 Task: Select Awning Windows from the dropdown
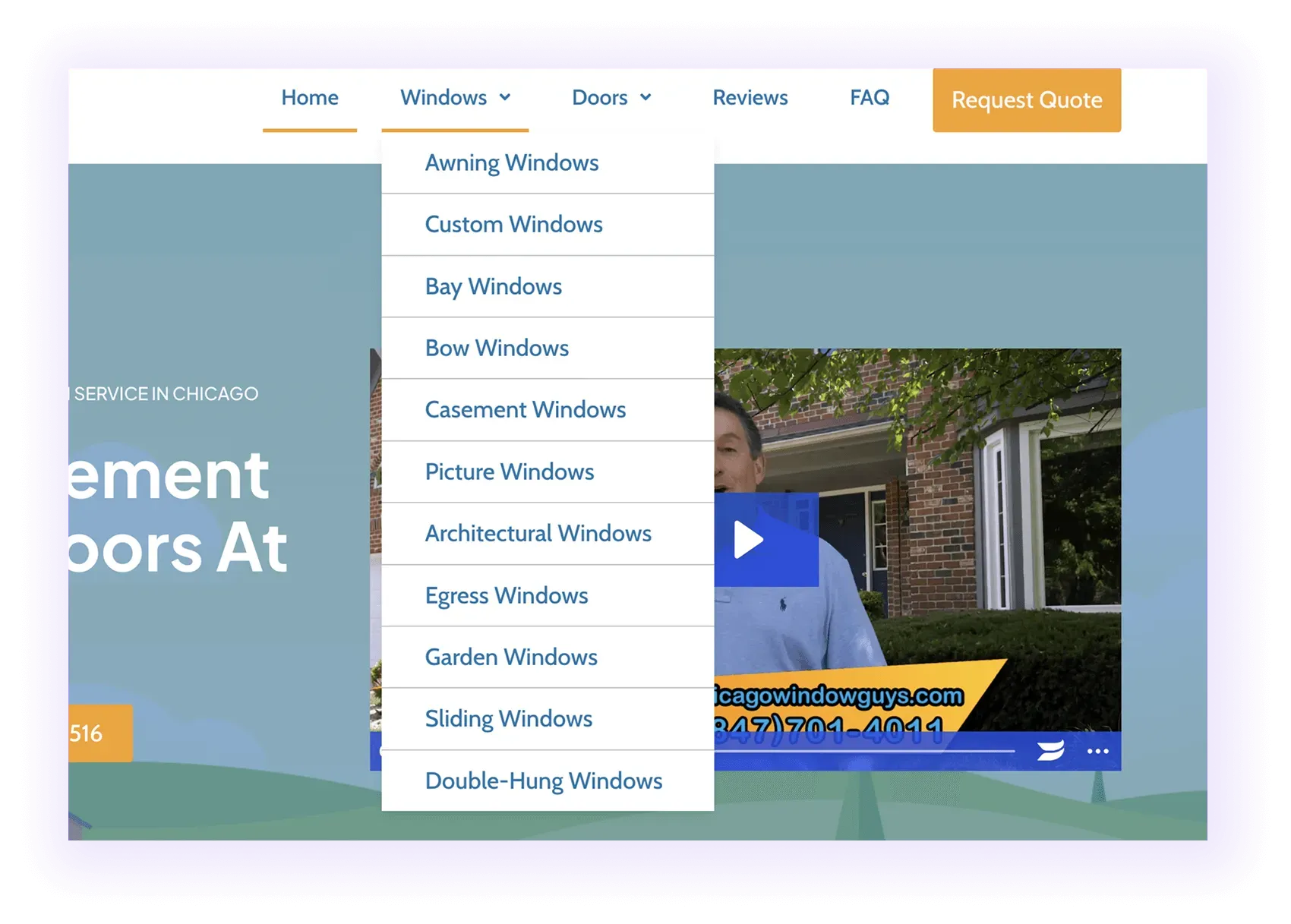click(548, 163)
